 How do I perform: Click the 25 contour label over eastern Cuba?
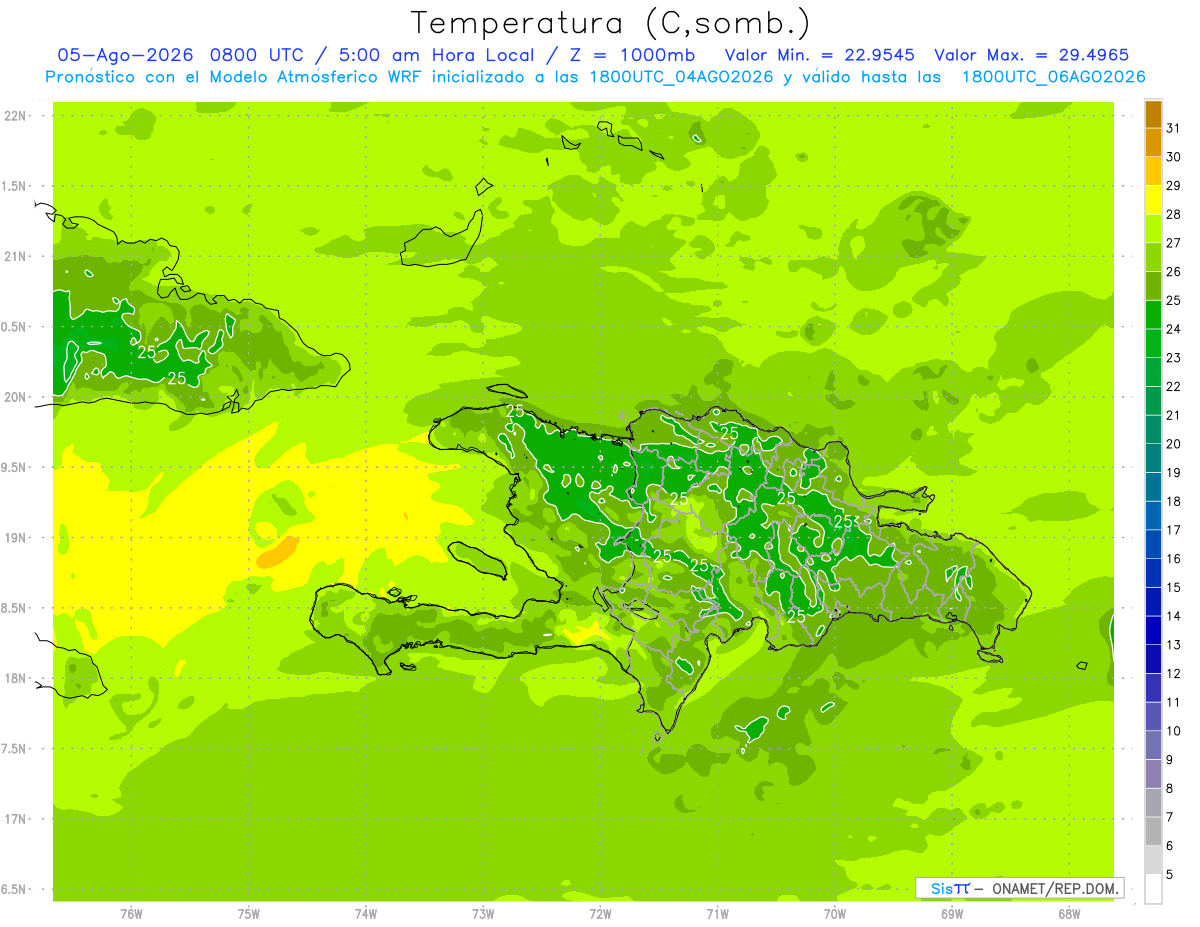click(146, 352)
